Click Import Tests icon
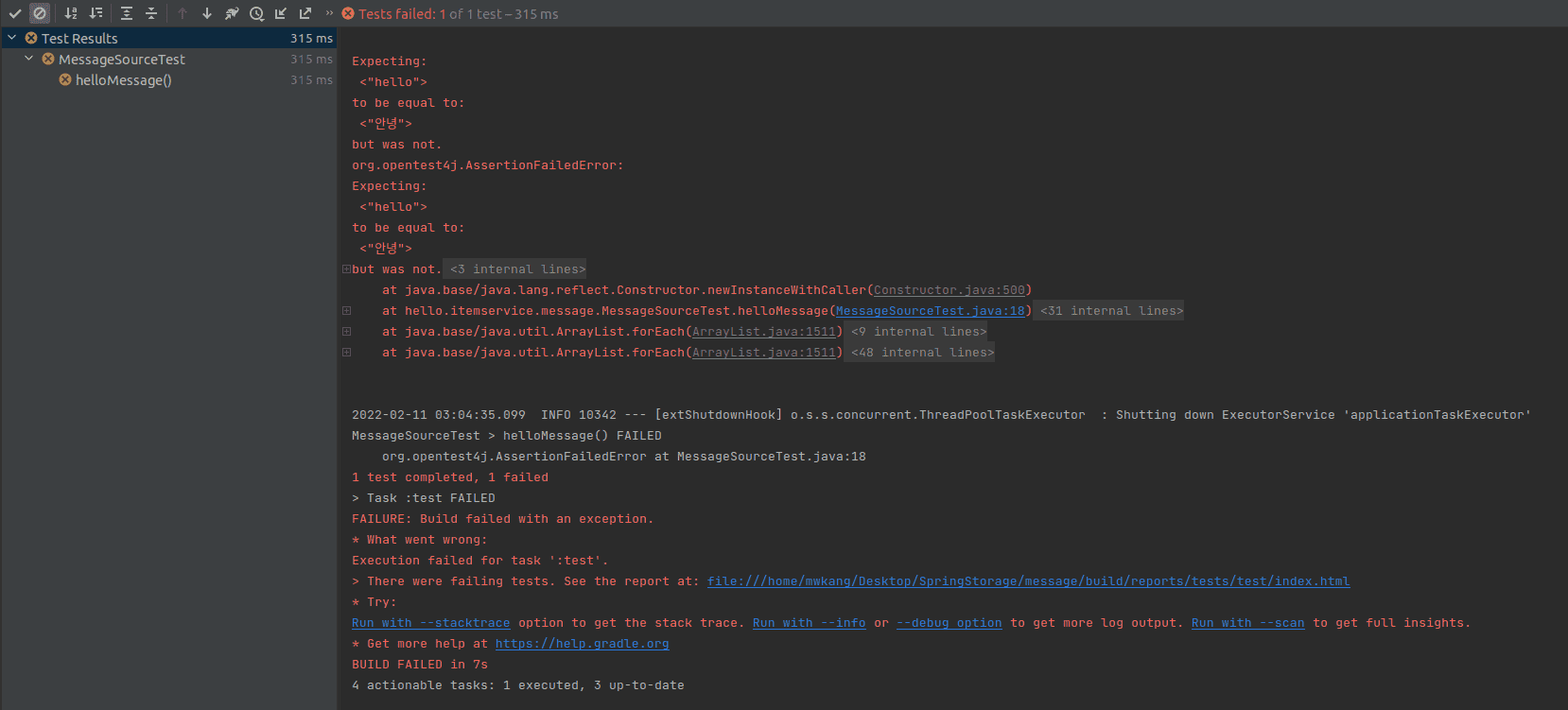Screen dimensions: 1568x710 click(281, 13)
